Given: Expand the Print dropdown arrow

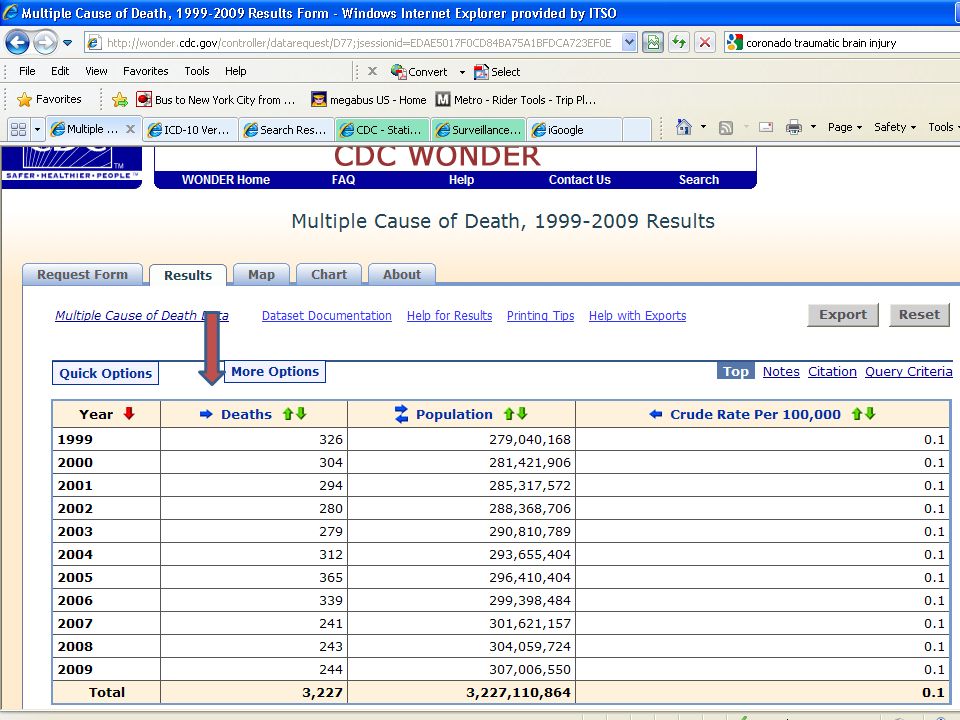Looking at the screenshot, I should tap(813, 127).
